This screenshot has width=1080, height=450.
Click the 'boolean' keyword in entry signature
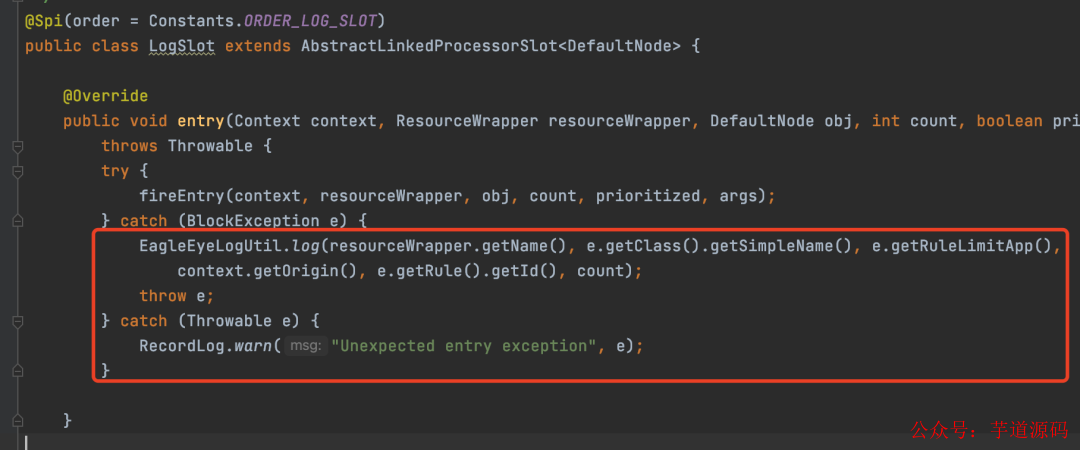point(1008,121)
